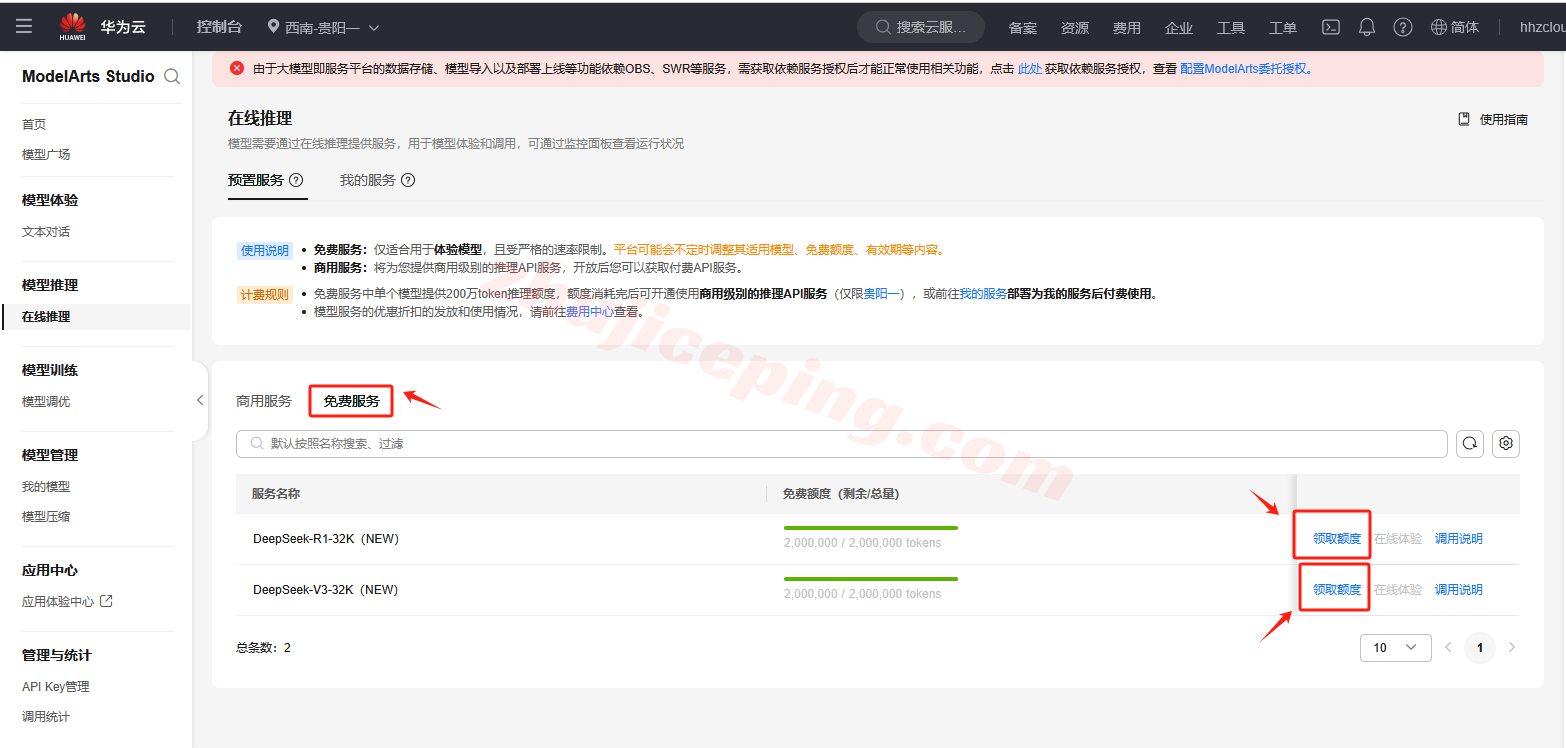Open 我的模型 in sidebar

tap(46, 486)
